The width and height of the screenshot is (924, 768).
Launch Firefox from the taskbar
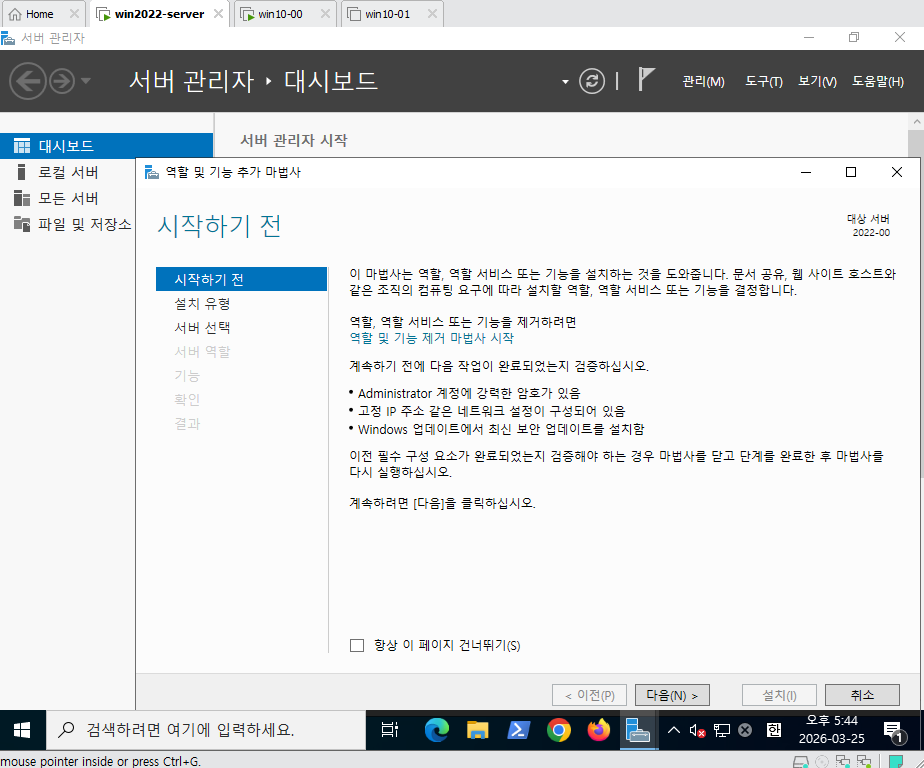tap(599, 730)
